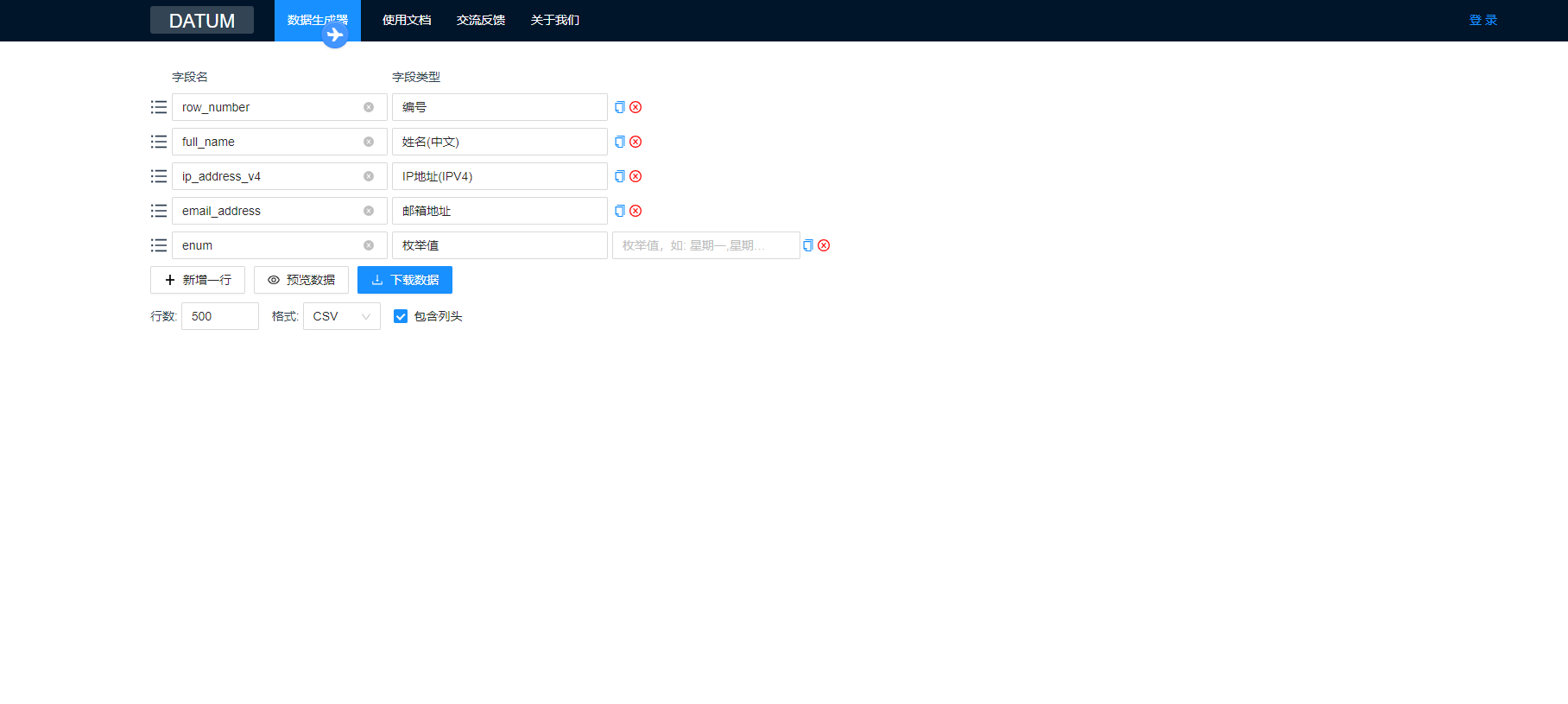Image resolution: width=1568 pixels, height=704 pixels.
Task: Open the CSV format dropdown
Action: pyautogui.click(x=342, y=316)
